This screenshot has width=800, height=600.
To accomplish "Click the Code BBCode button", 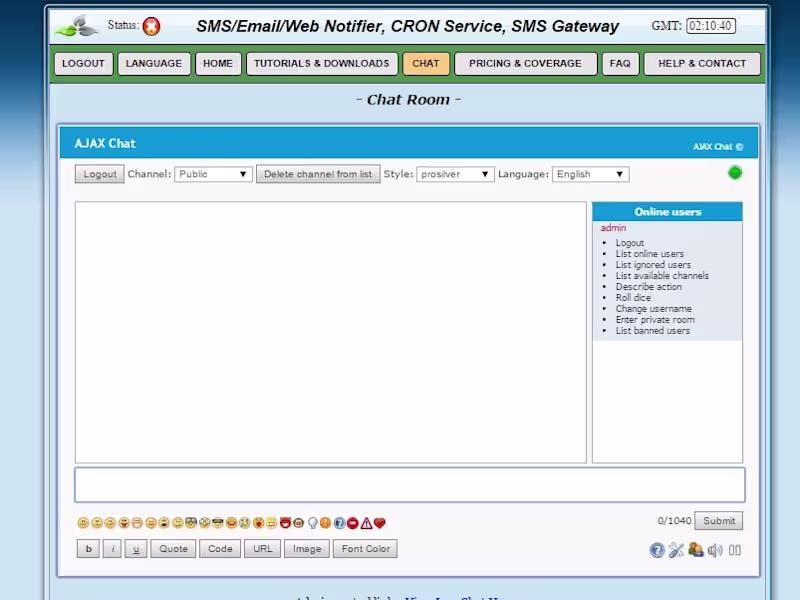I will pyautogui.click(x=220, y=549).
